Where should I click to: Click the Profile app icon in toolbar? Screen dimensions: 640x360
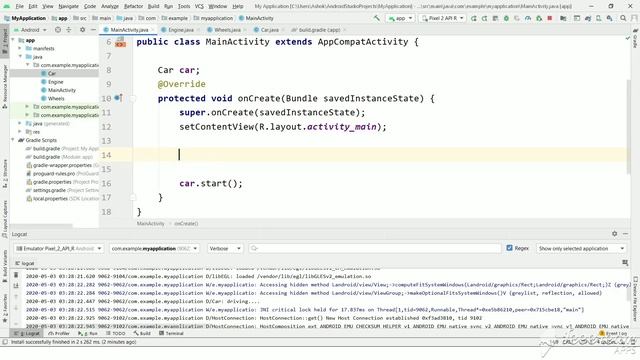point(528,18)
